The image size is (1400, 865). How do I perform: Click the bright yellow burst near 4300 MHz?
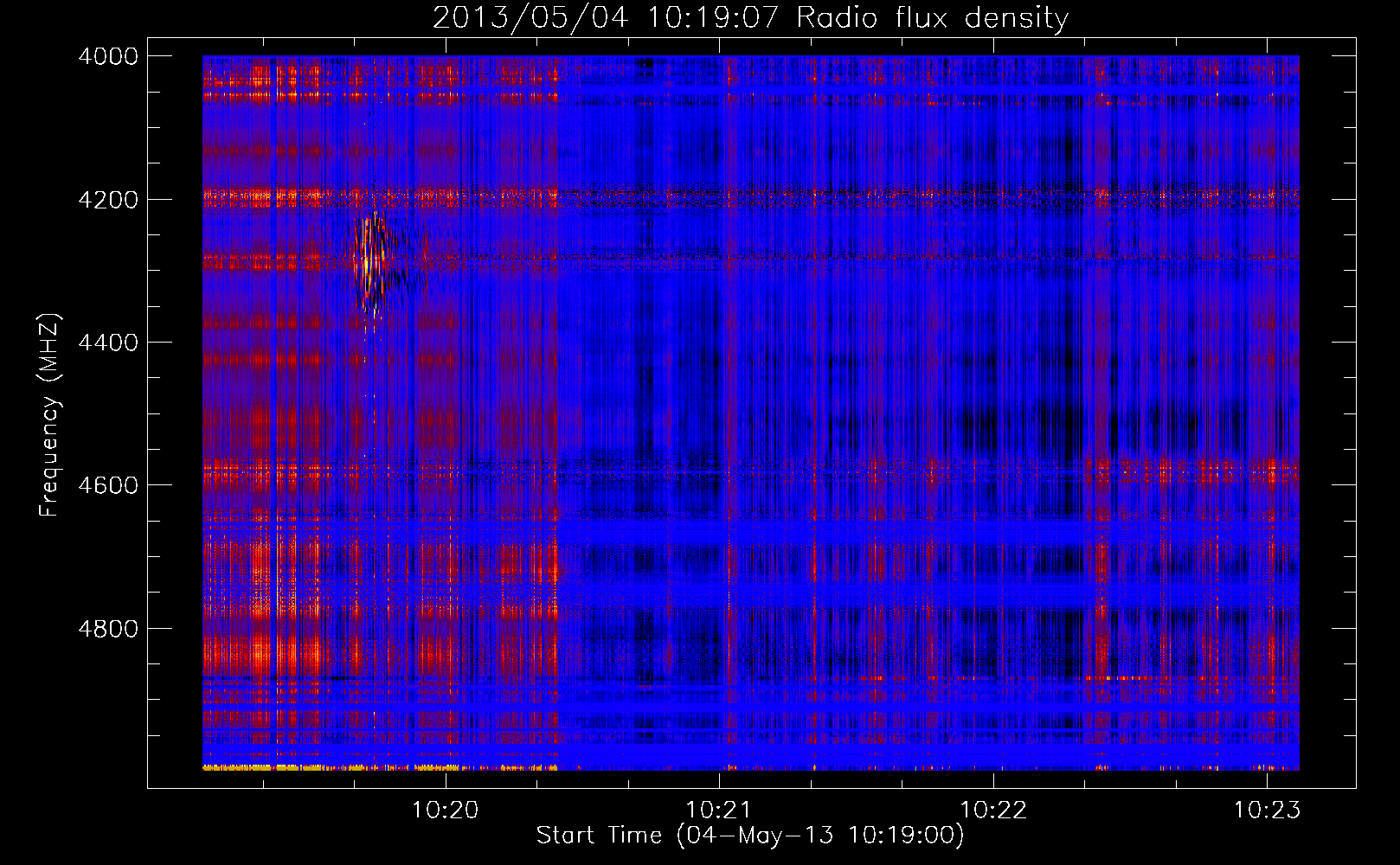click(371, 261)
